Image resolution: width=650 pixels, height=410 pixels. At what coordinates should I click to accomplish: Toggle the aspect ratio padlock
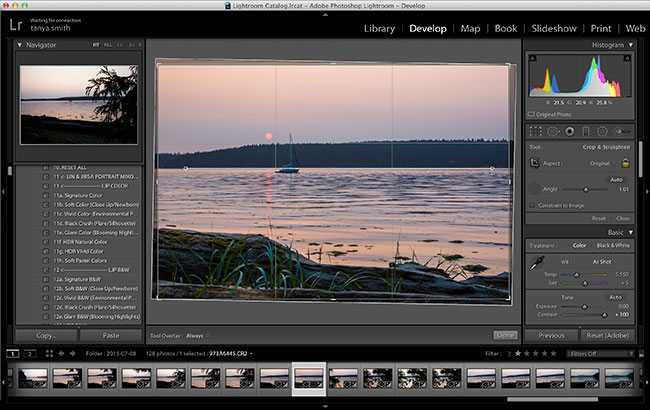pos(625,163)
